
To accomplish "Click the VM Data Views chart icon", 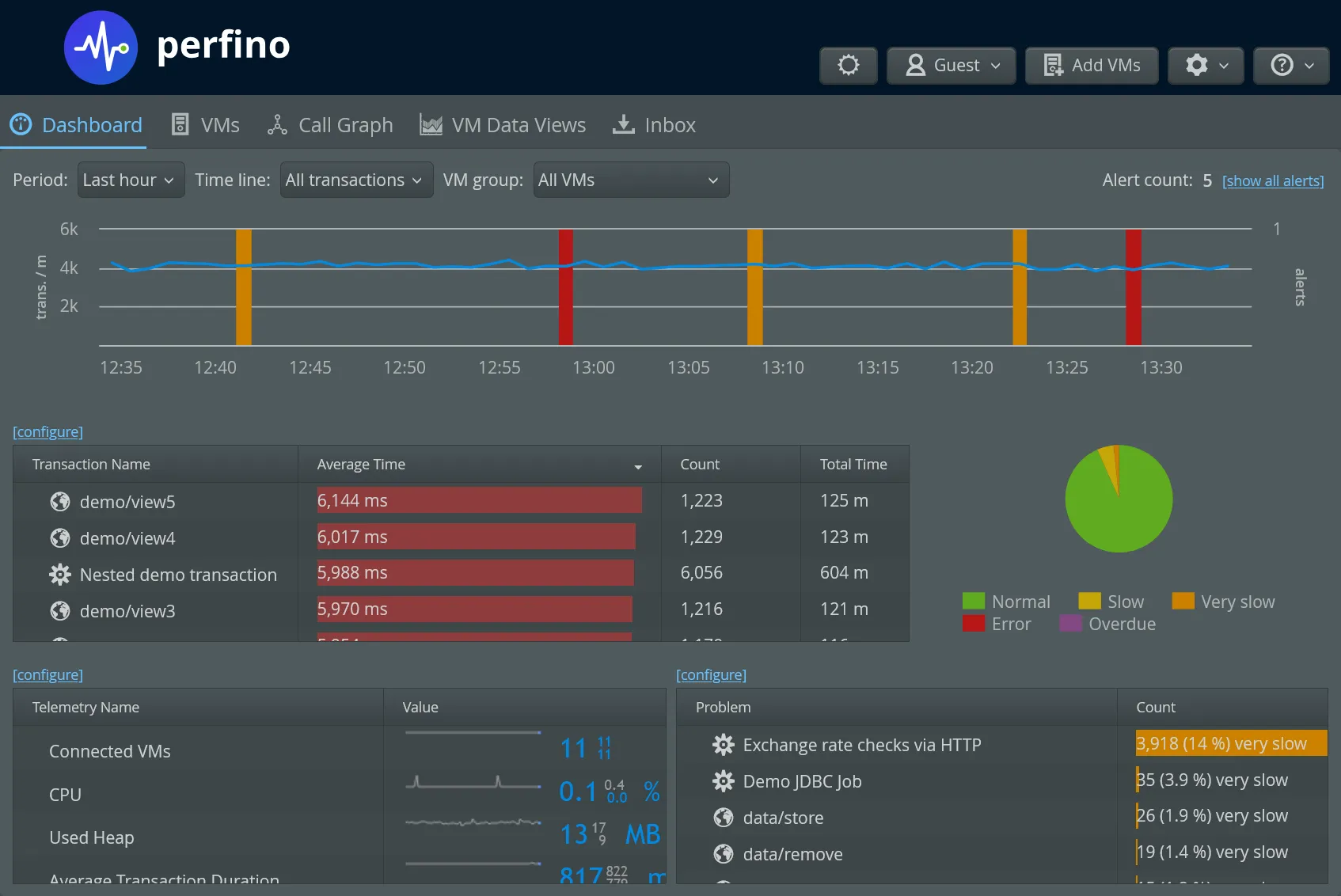I will click(431, 124).
